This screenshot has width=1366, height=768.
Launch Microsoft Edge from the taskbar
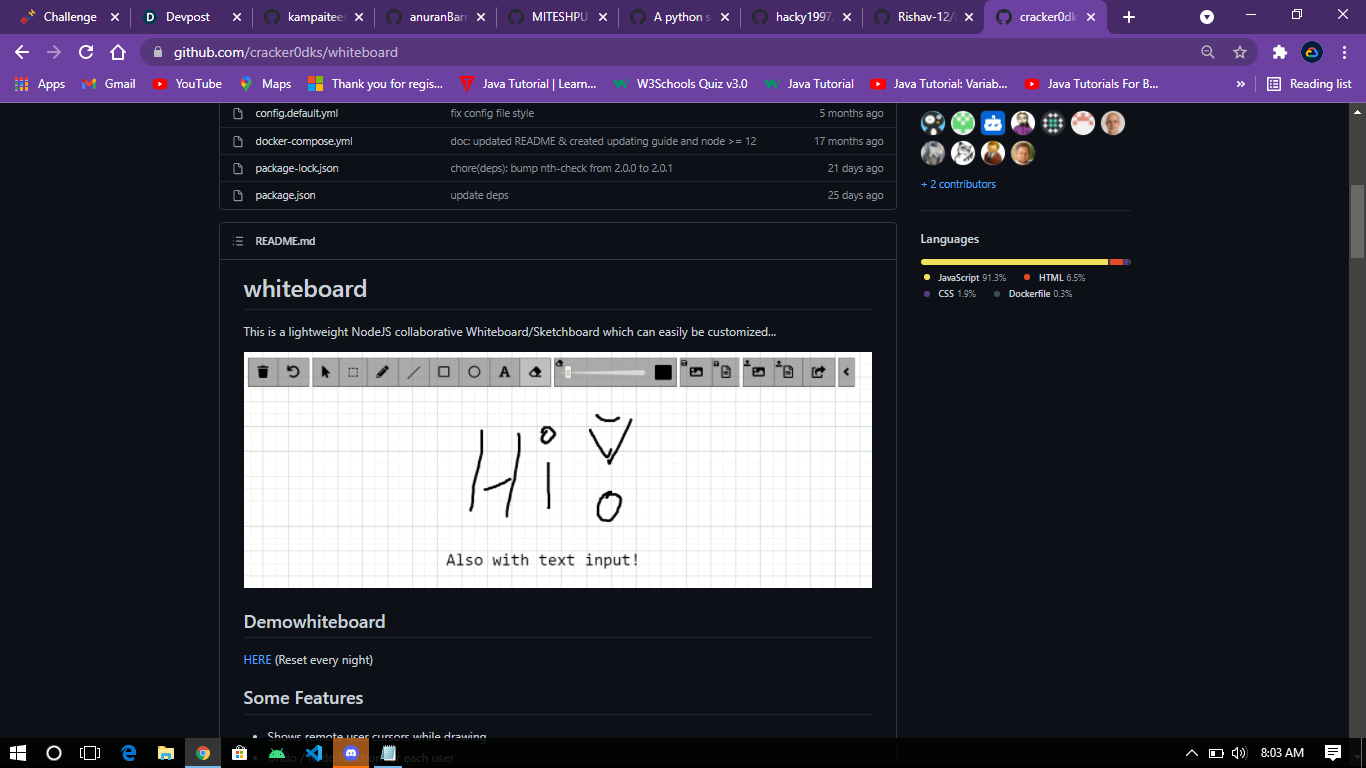click(128, 753)
